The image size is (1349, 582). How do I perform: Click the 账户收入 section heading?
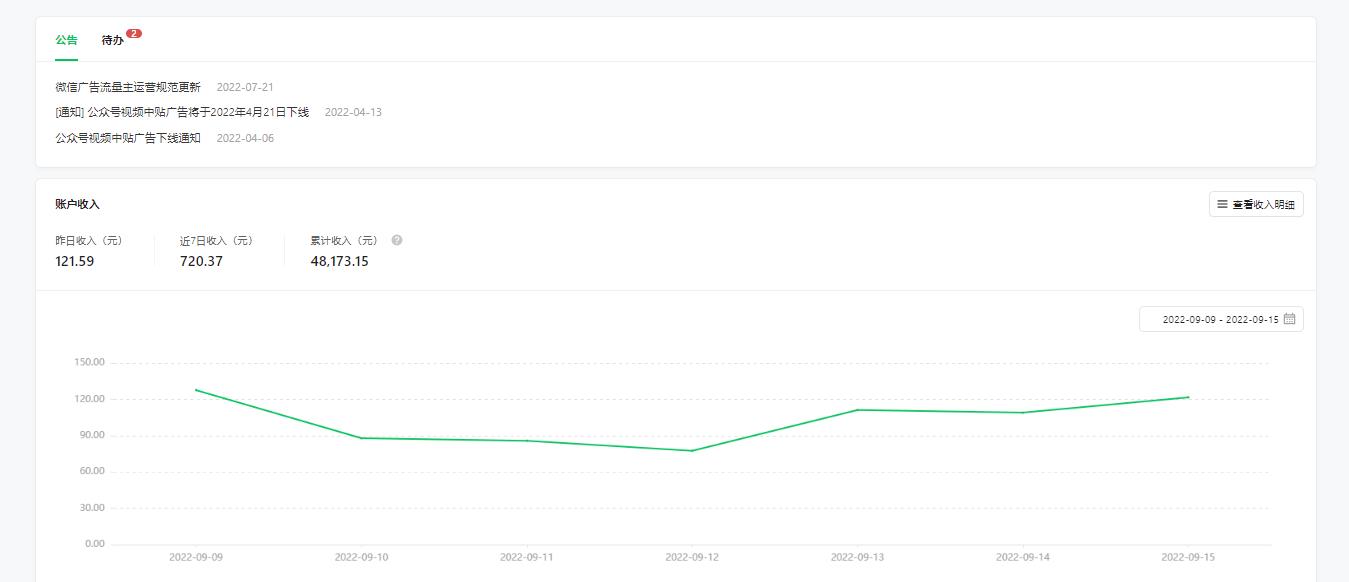pos(78,204)
